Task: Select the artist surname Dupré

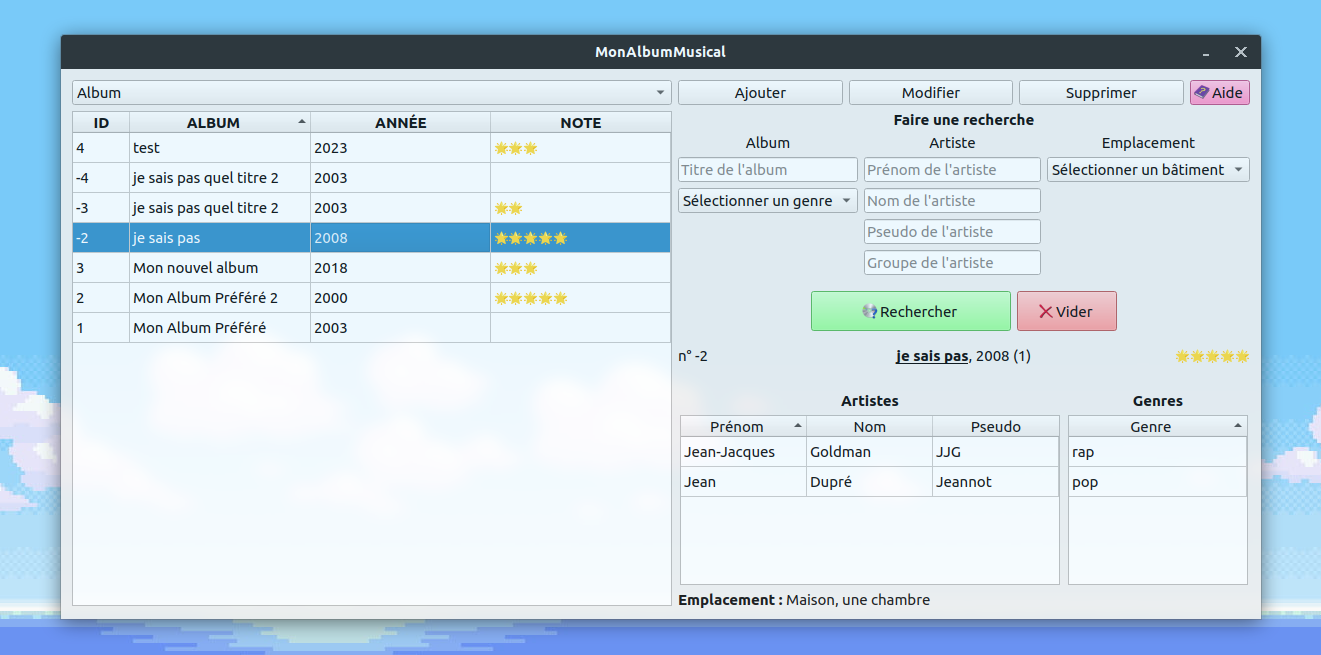Action: coord(869,482)
